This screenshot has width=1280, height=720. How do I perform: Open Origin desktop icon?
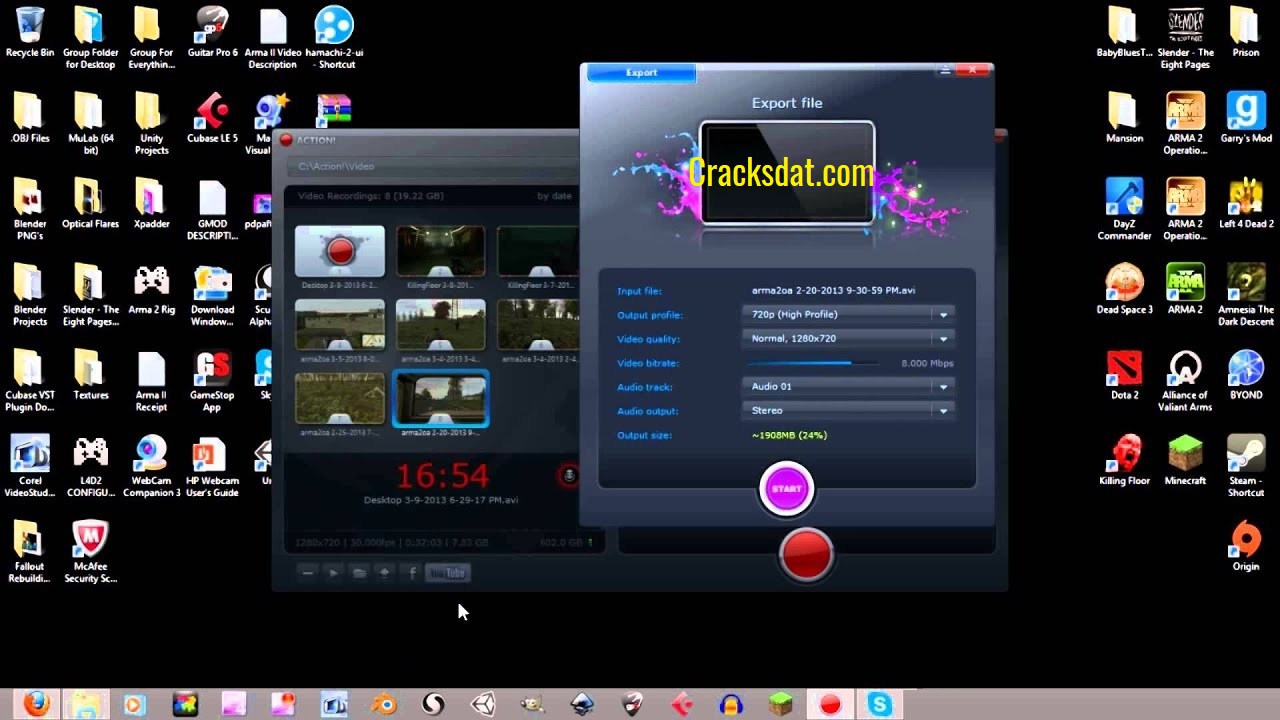pyautogui.click(x=1246, y=546)
